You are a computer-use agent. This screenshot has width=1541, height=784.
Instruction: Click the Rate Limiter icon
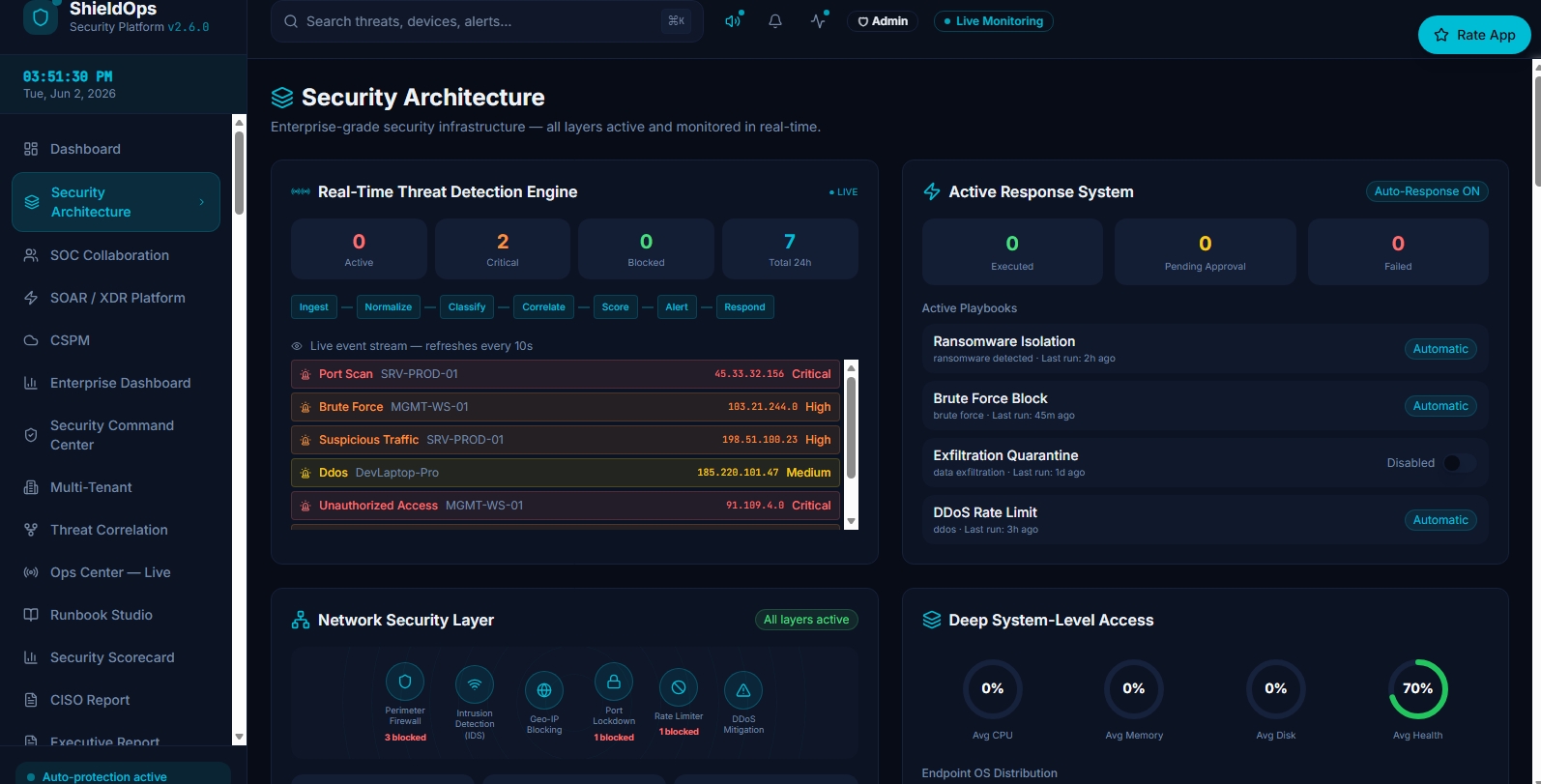tap(679, 687)
